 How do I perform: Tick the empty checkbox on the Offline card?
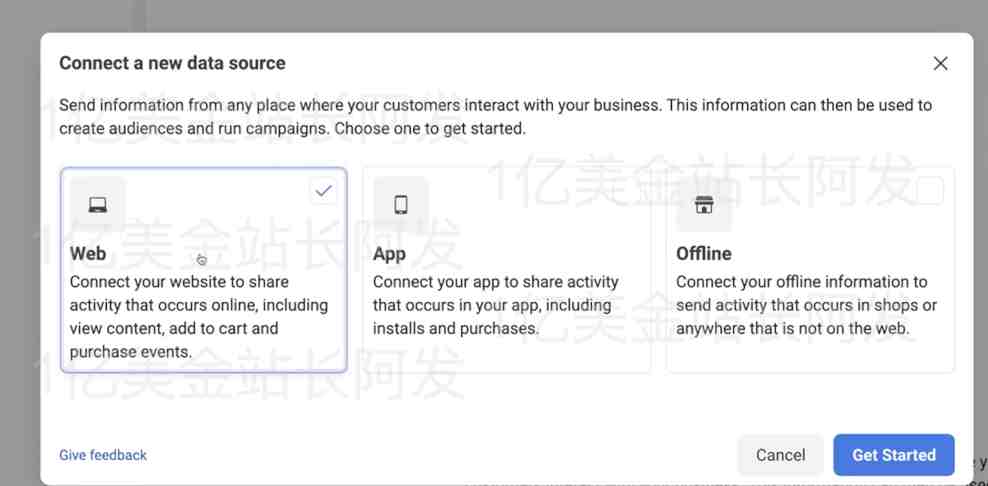click(x=930, y=190)
